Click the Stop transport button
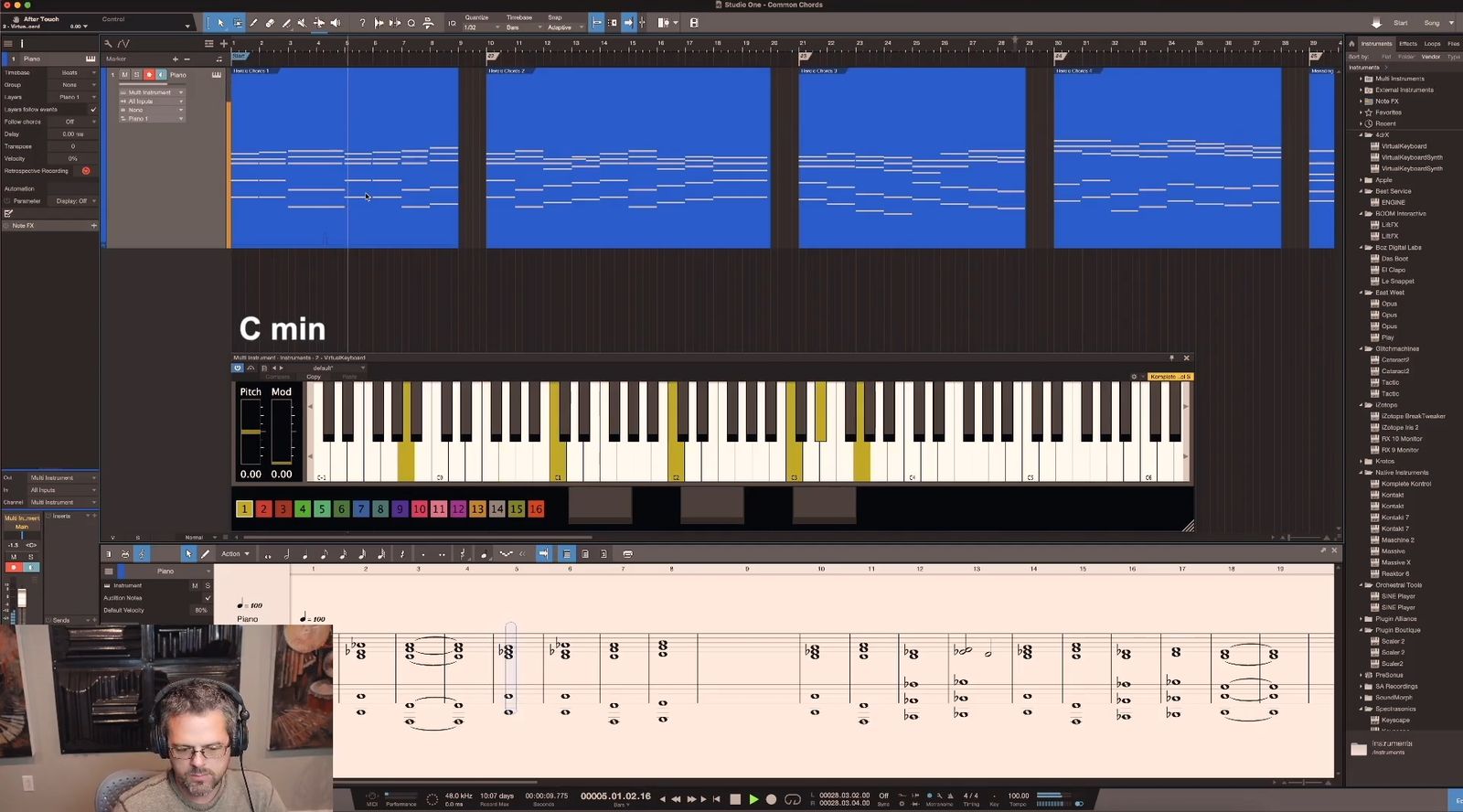Image resolution: width=1463 pixels, height=812 pixels. (734, 799)
